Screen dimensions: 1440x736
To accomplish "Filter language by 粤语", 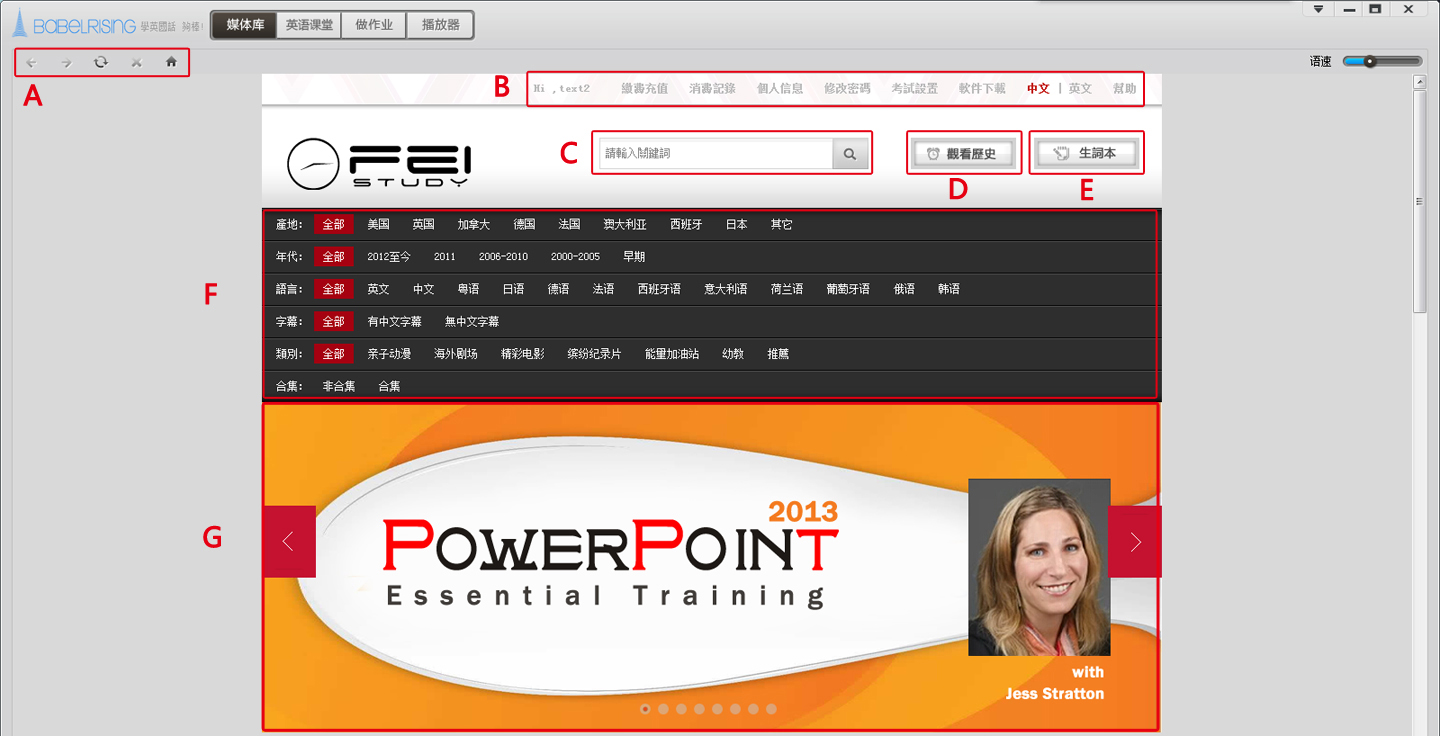I will [x=468, y=289].
